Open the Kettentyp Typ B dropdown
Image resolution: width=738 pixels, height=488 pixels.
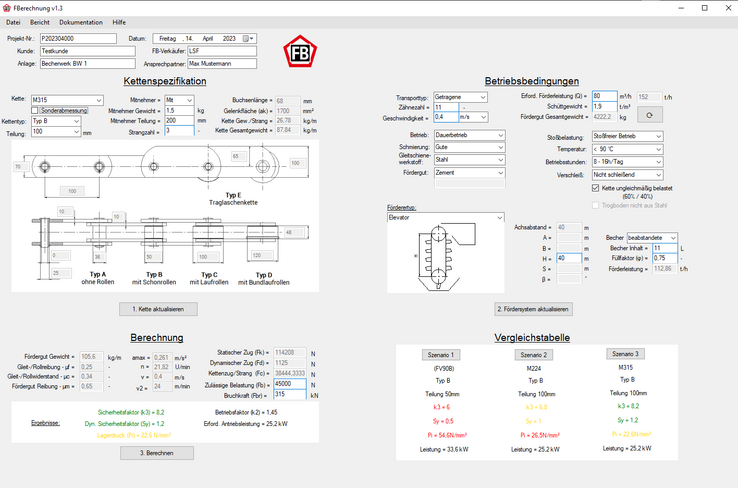point(56,121)
